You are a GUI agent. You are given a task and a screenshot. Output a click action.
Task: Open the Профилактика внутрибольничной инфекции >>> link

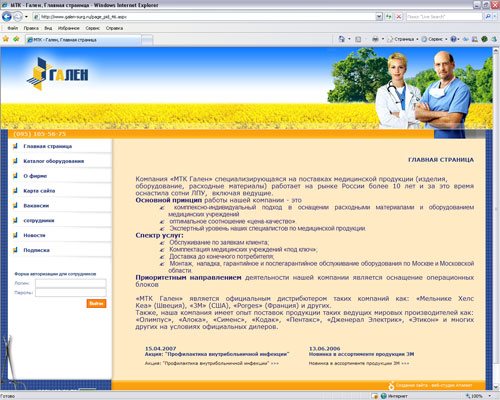tap(212, 363)
